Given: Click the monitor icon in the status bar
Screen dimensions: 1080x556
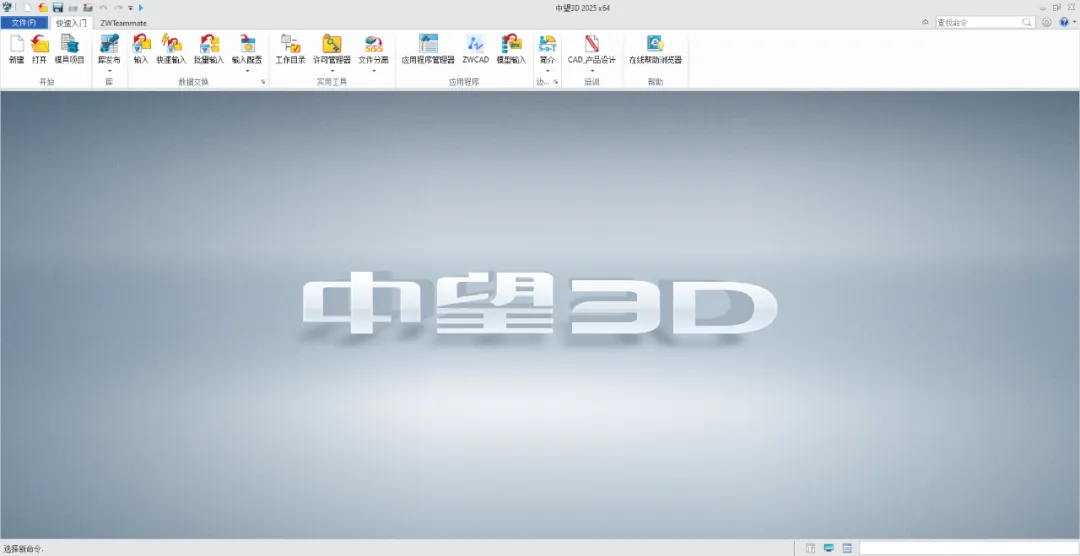Looking at the screenshot, I should [829, 548].
